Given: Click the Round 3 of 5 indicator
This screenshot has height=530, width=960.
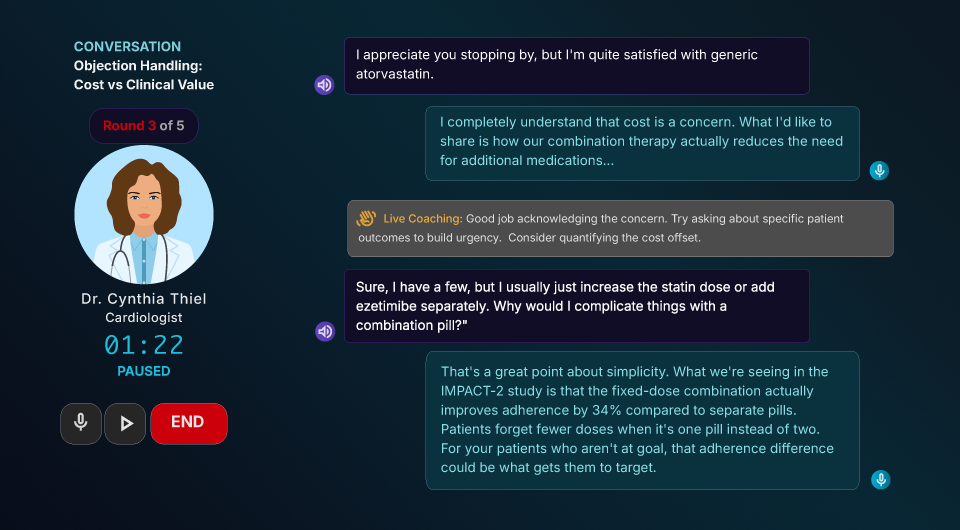Looking at the screenshot, I should point(144,126).
